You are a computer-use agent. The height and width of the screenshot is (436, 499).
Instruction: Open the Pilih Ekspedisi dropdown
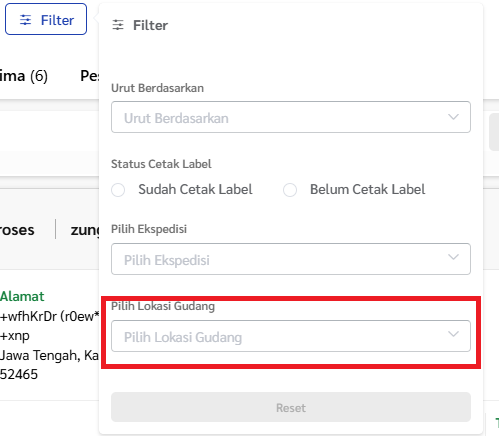(291, 259)
